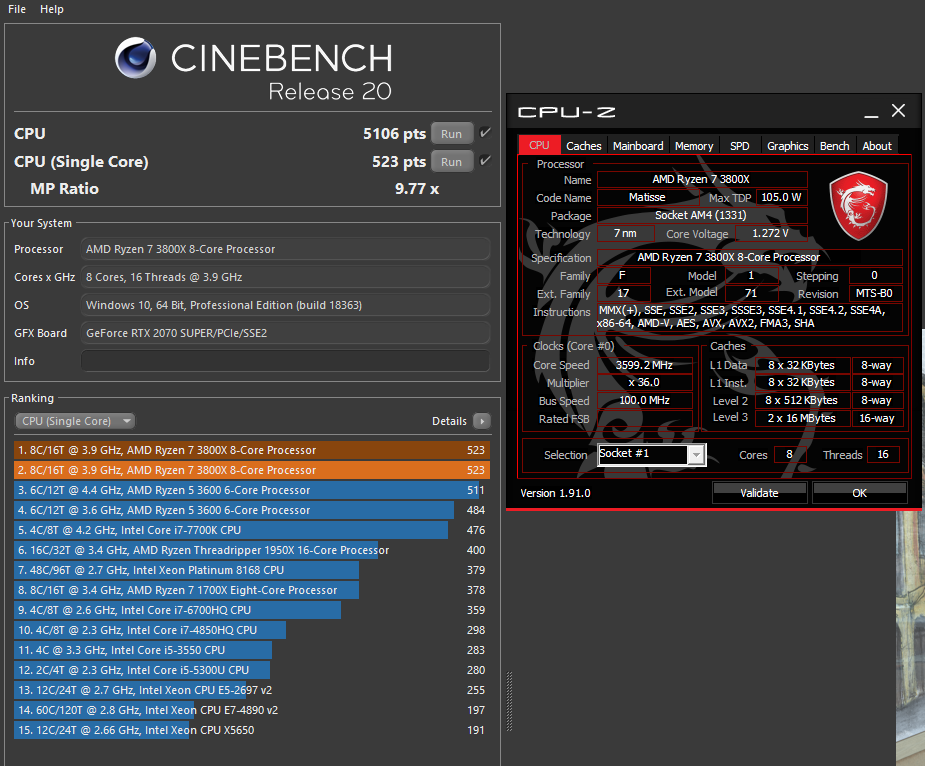This screenshot has height=766, width=925.
Task: Run the CPU multi-core benchmark
Action: (x=452, y=133)
